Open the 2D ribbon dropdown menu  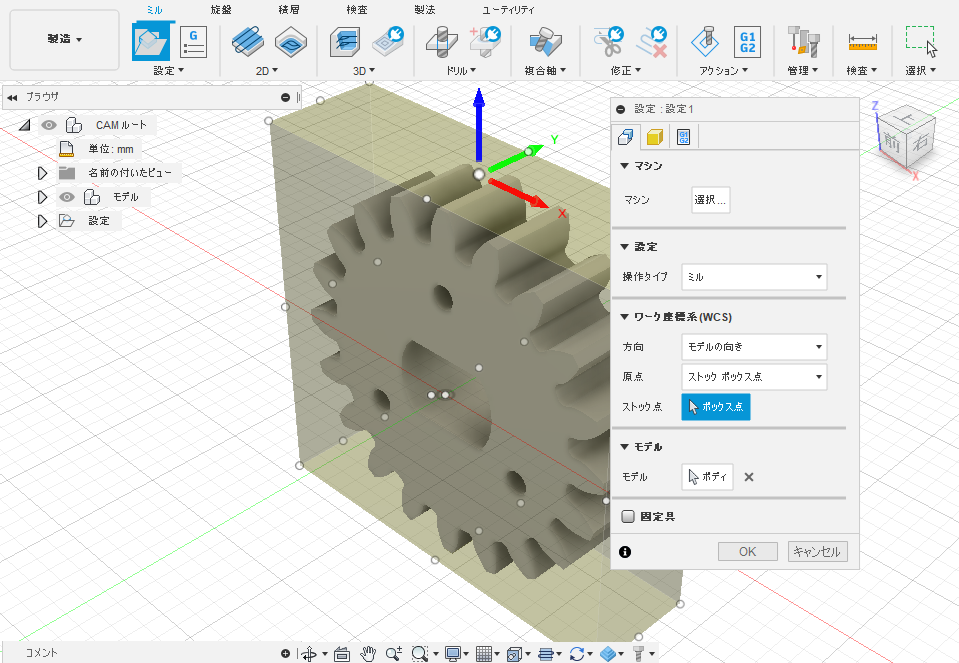tap(267, 71)
